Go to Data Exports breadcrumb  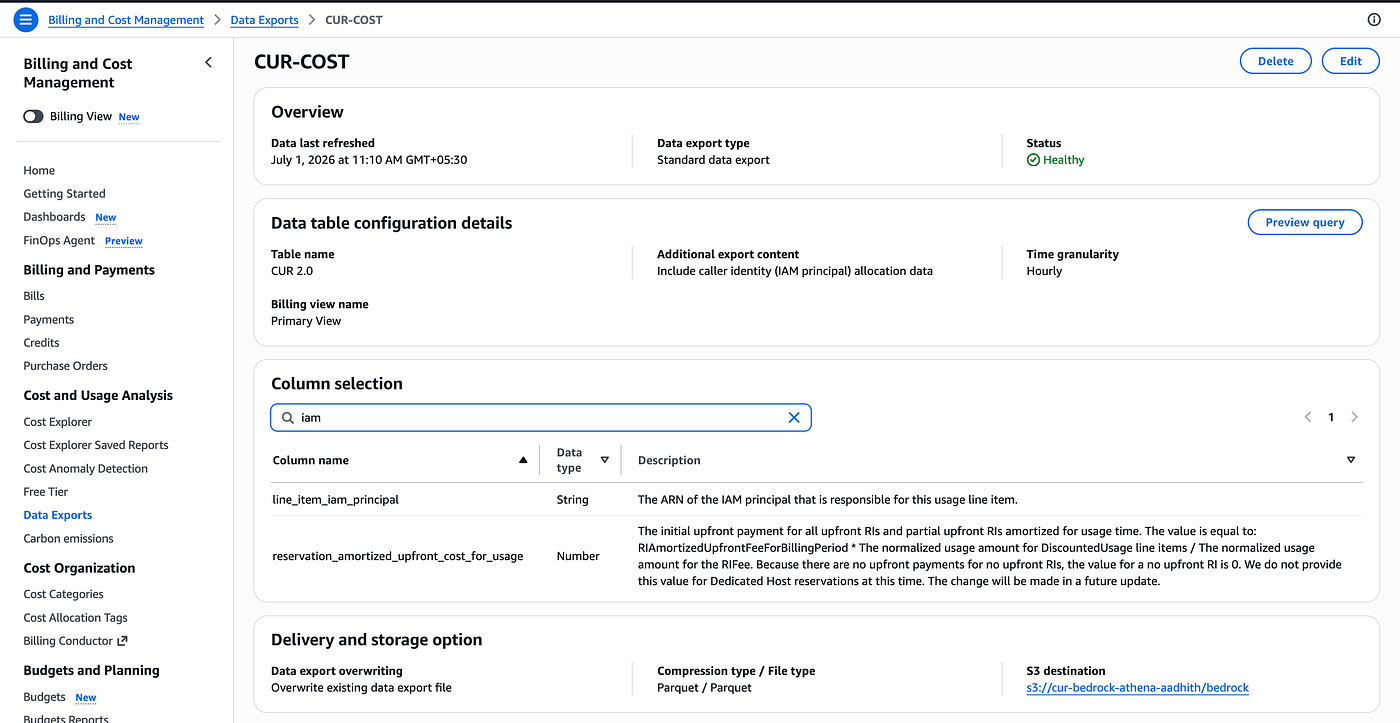[264, 20]
